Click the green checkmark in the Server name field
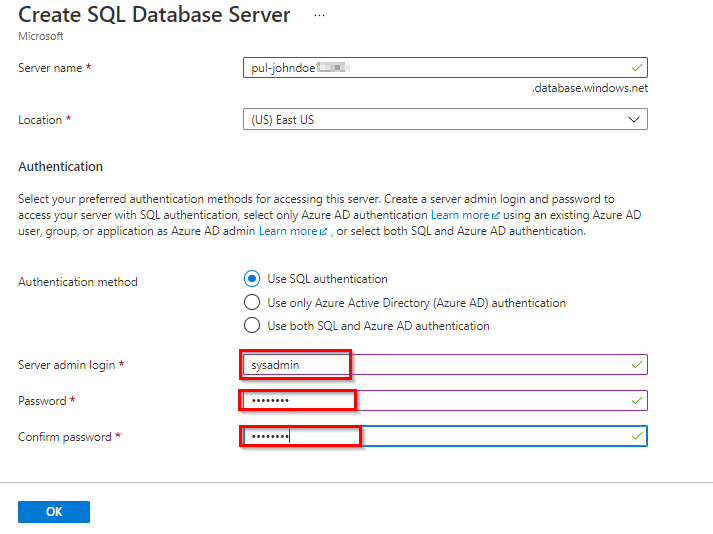This screenshot has width=713, height=534. point(637,68)
